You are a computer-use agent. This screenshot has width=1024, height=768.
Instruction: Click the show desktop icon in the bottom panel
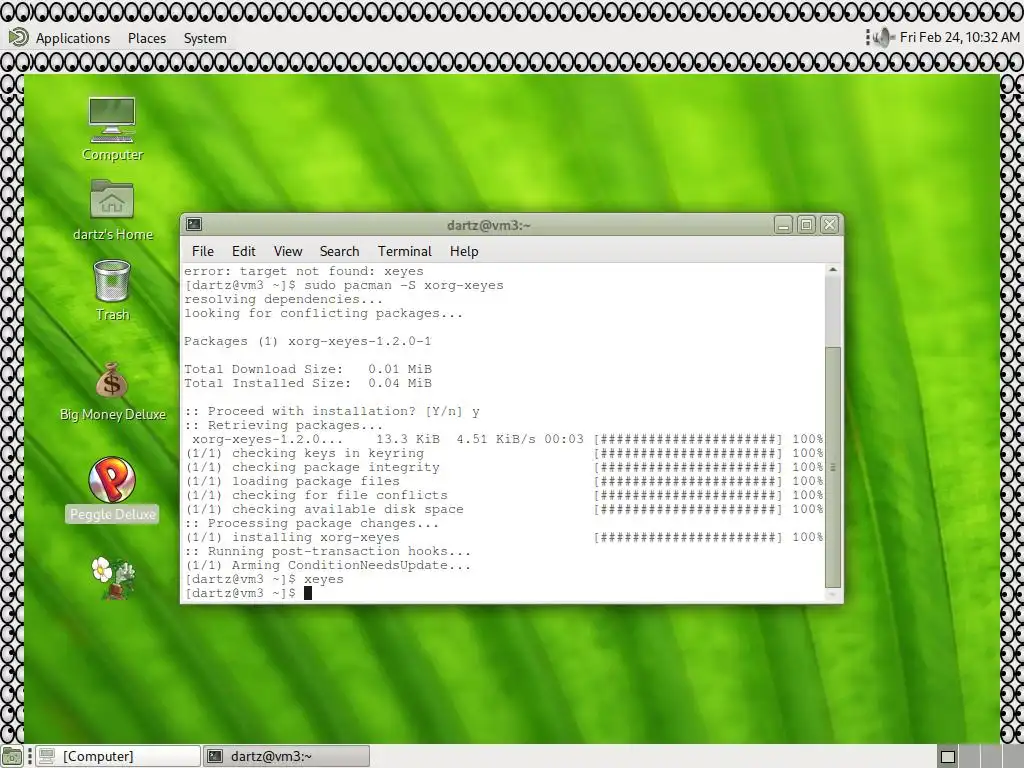tap(12, 756)
